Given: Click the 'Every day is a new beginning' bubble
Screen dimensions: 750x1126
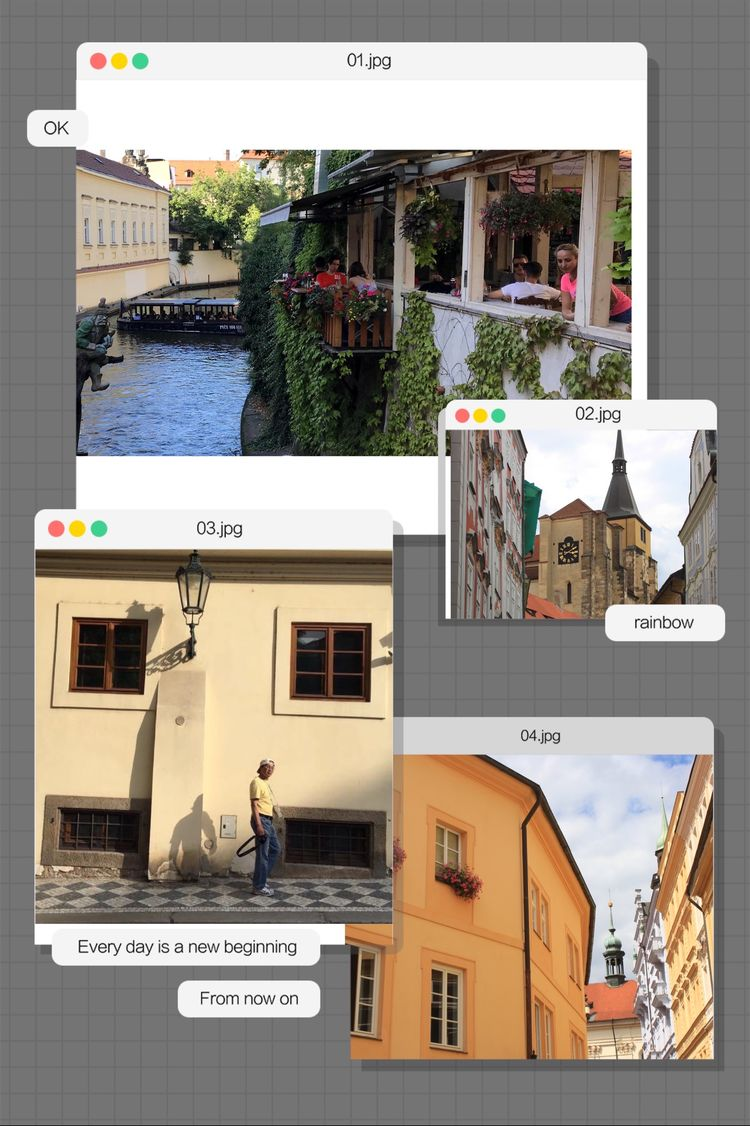Looking at the screenshot, I should tap(186, 947).
